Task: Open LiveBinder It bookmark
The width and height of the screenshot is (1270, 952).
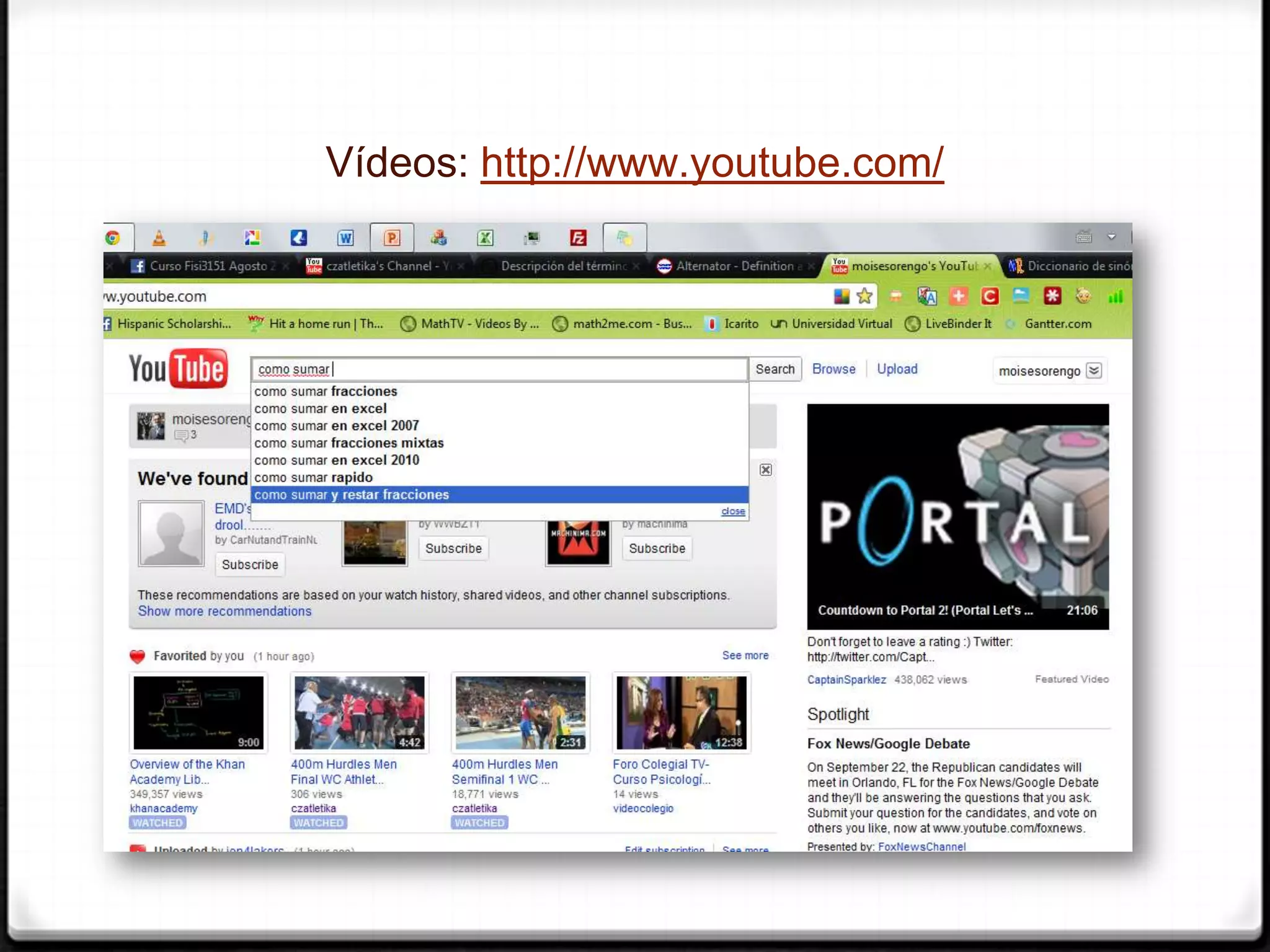Action: pos(948,324)
